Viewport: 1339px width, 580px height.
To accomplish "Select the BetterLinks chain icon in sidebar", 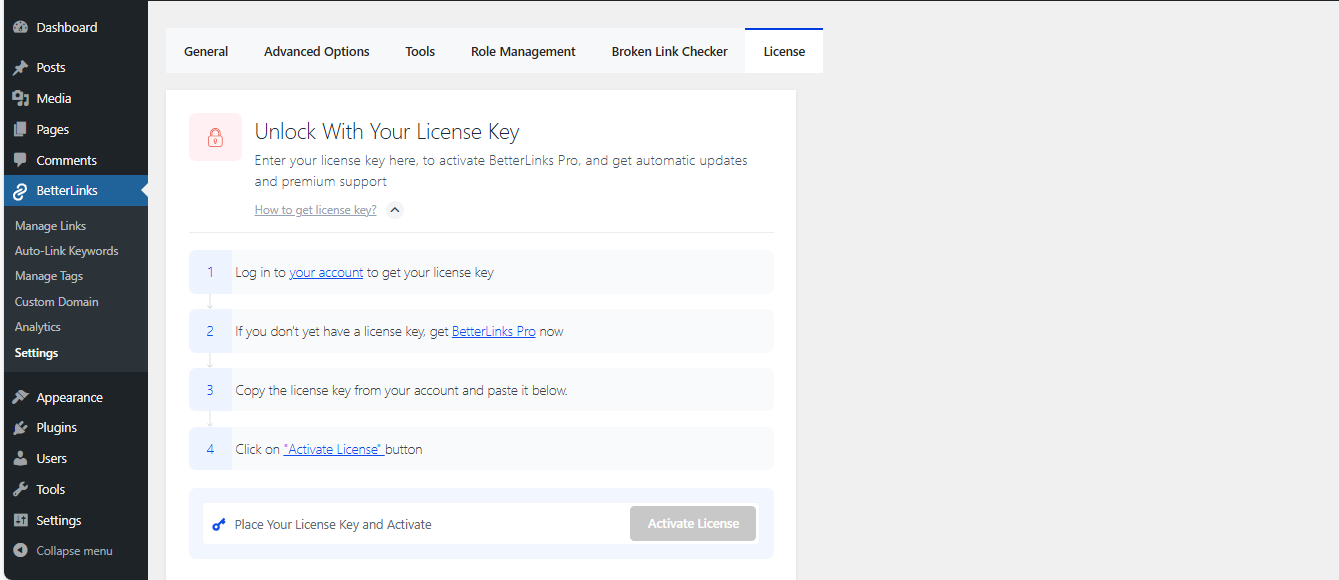I will (22, 190).
